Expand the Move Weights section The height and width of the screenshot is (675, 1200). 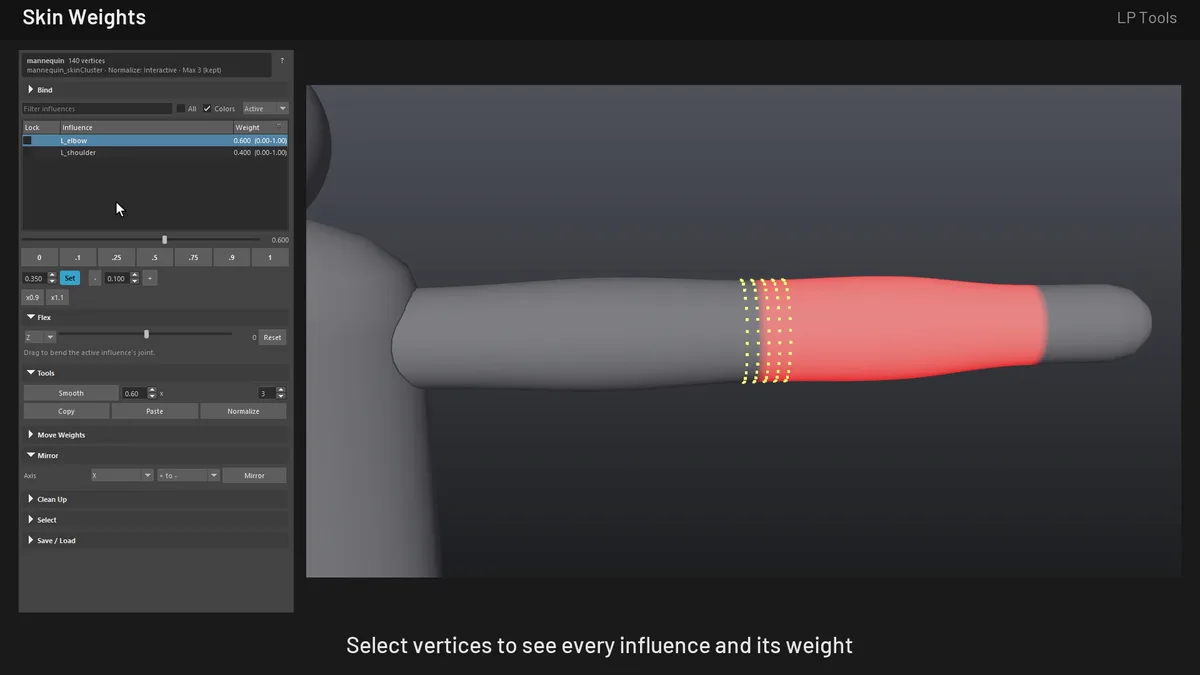tap(155, 435)
